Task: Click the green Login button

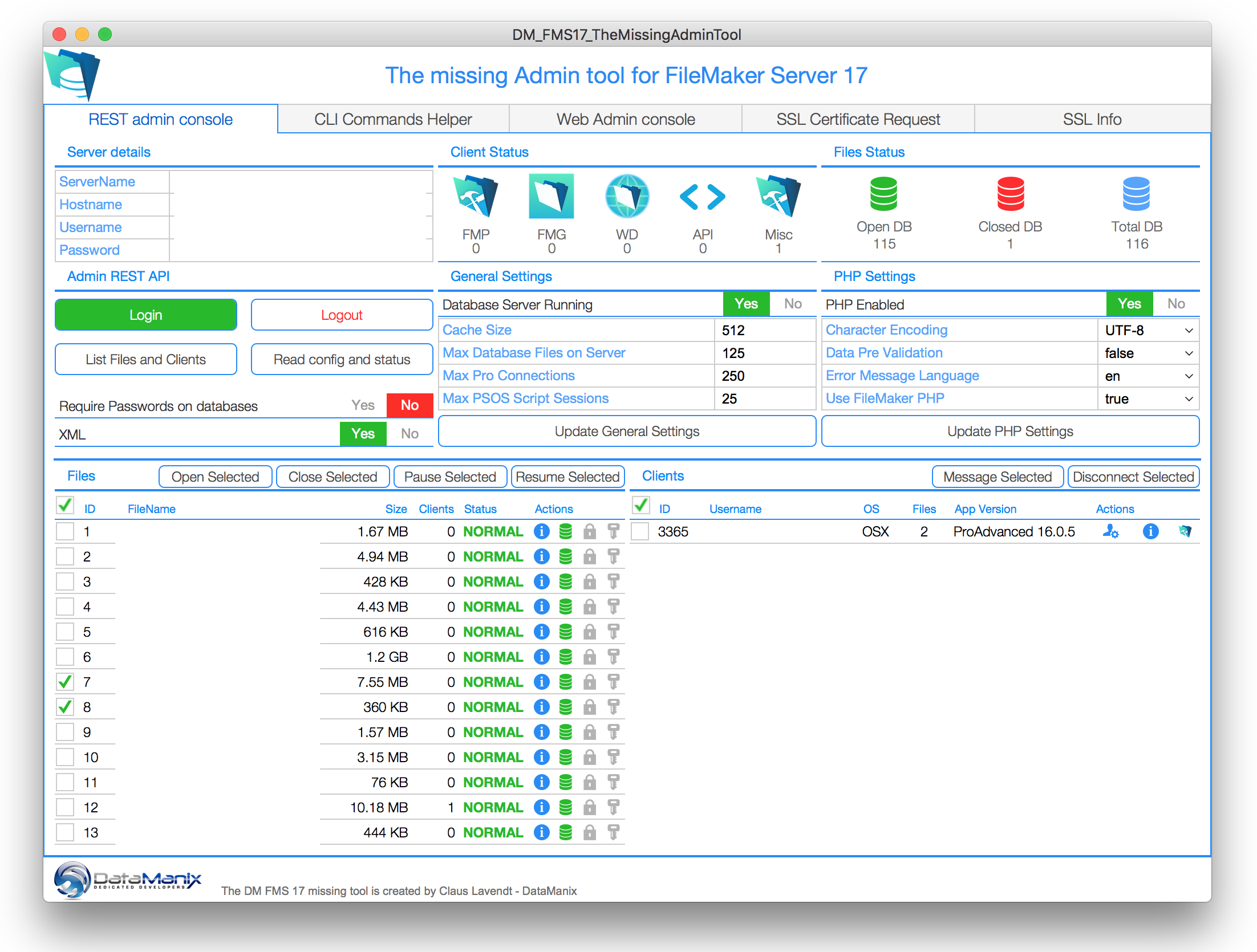Action: point(146,315)
